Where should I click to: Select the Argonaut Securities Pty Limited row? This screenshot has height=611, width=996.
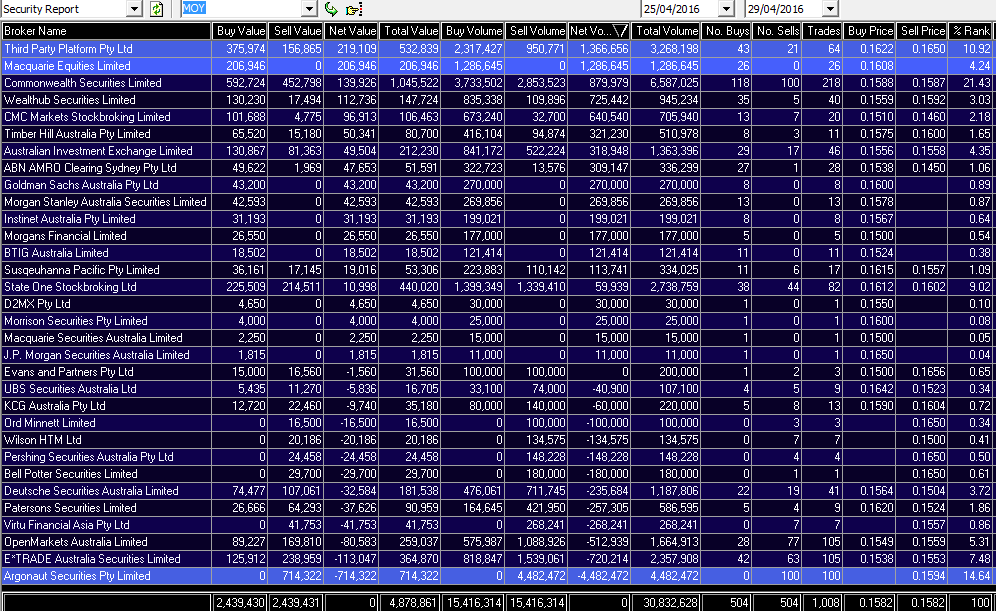[x=497, y=576]
